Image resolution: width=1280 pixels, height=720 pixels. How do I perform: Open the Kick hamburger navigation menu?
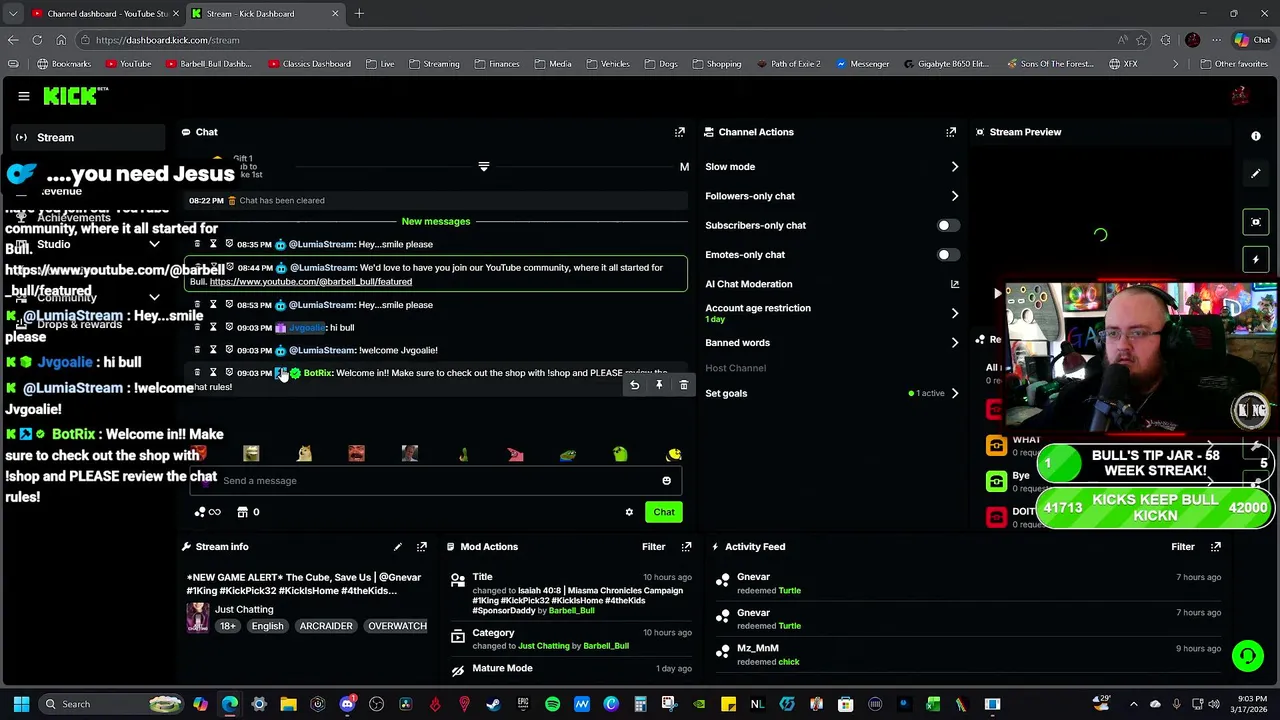pos(23,96)
